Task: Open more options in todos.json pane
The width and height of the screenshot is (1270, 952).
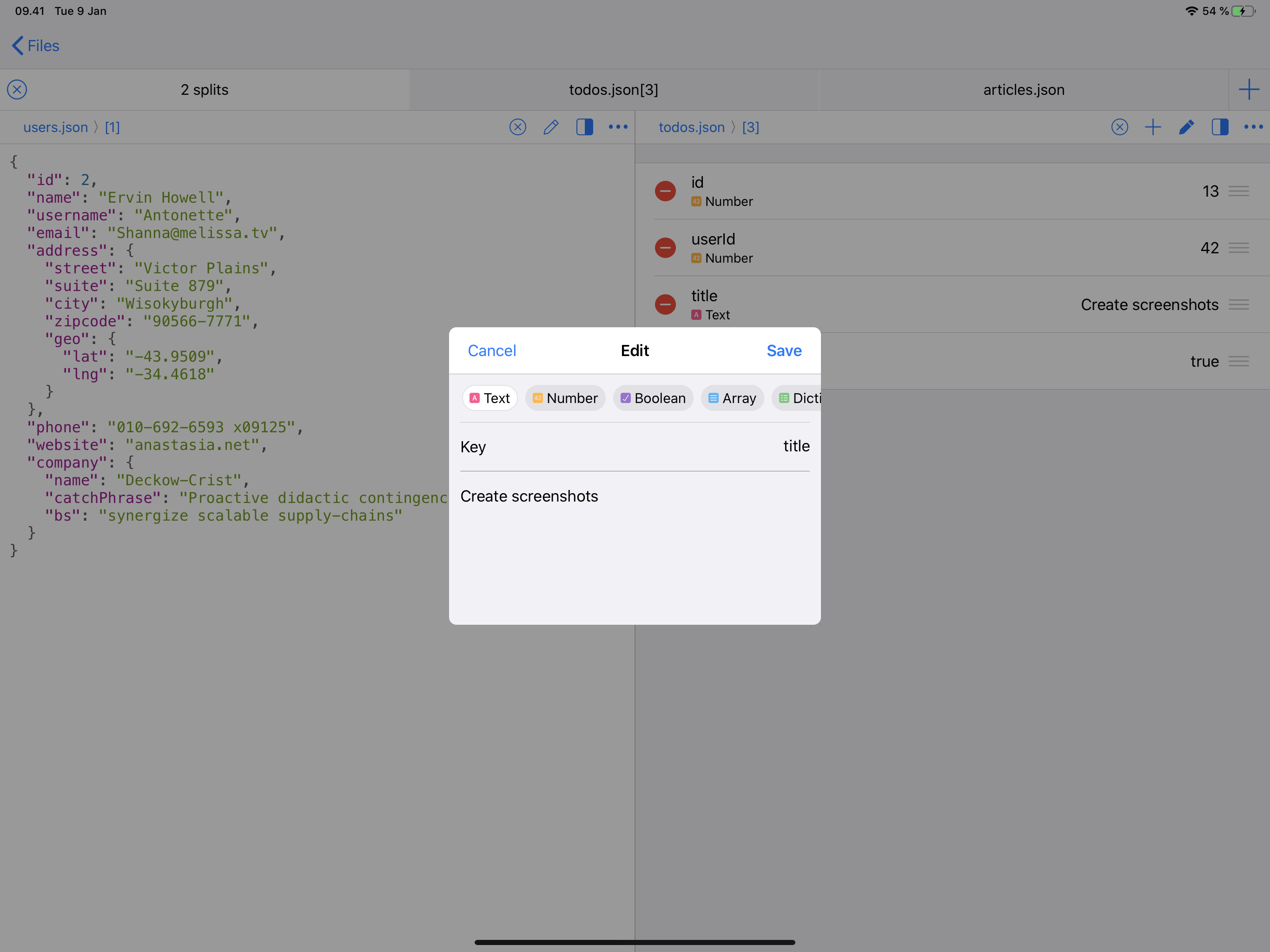Action: [1253, 127]
